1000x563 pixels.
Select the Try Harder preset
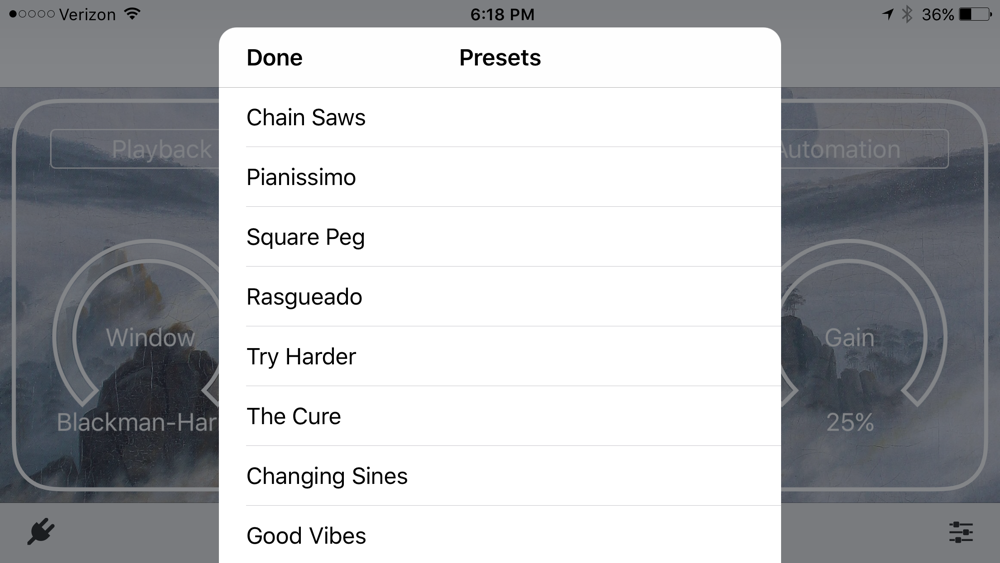(x=500, y=356)
